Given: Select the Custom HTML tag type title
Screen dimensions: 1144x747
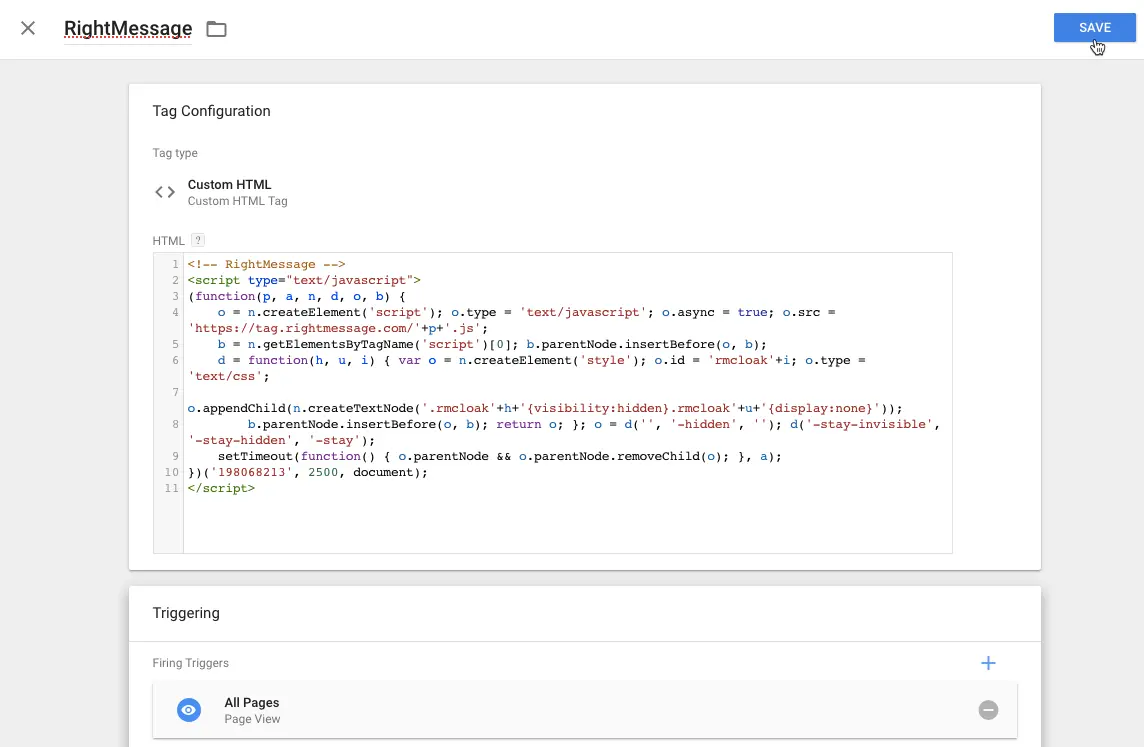Looking at the screenshot, I should [x=229, y=184].
